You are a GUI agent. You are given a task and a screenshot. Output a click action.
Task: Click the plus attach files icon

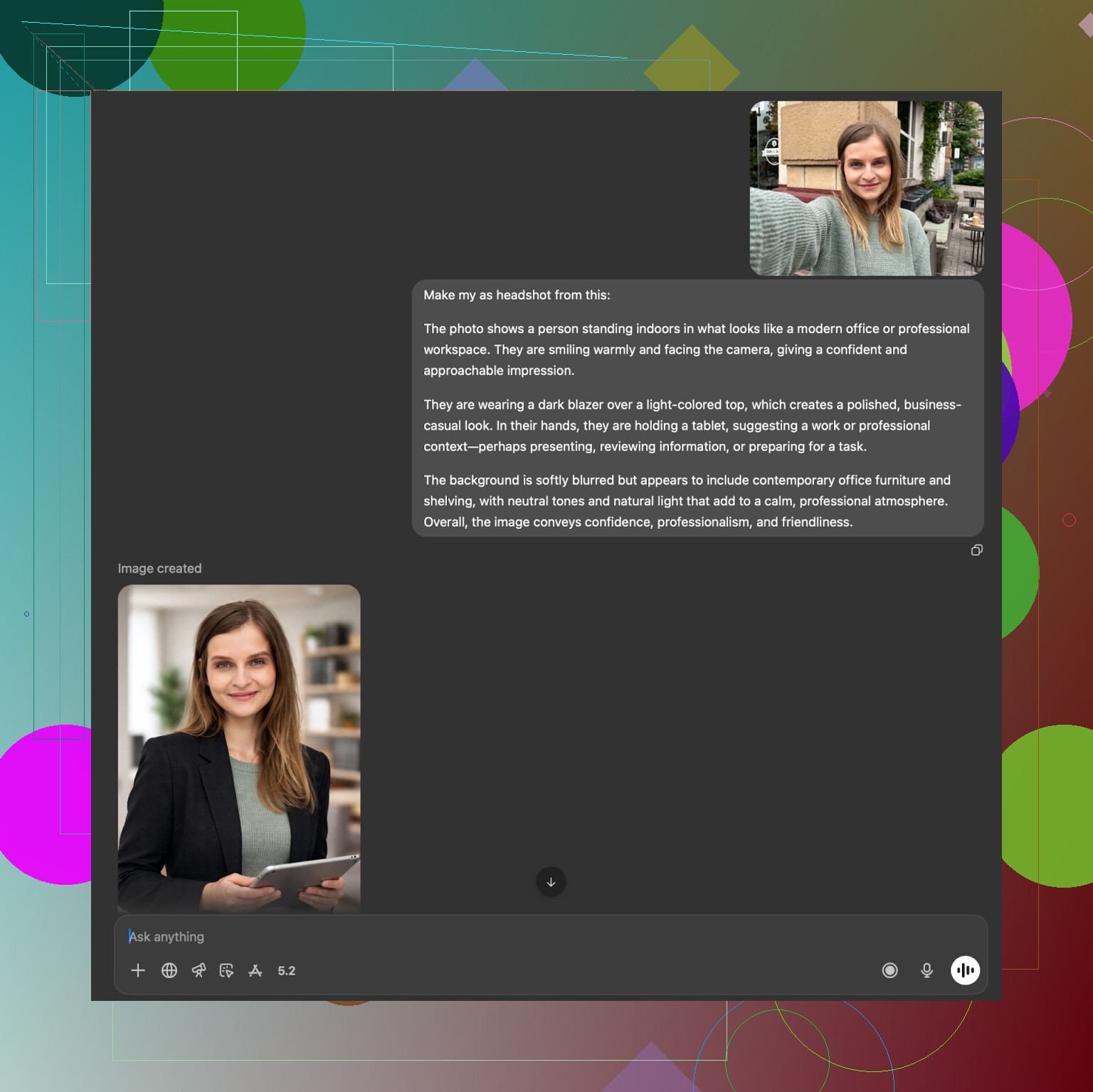(138, 970)
